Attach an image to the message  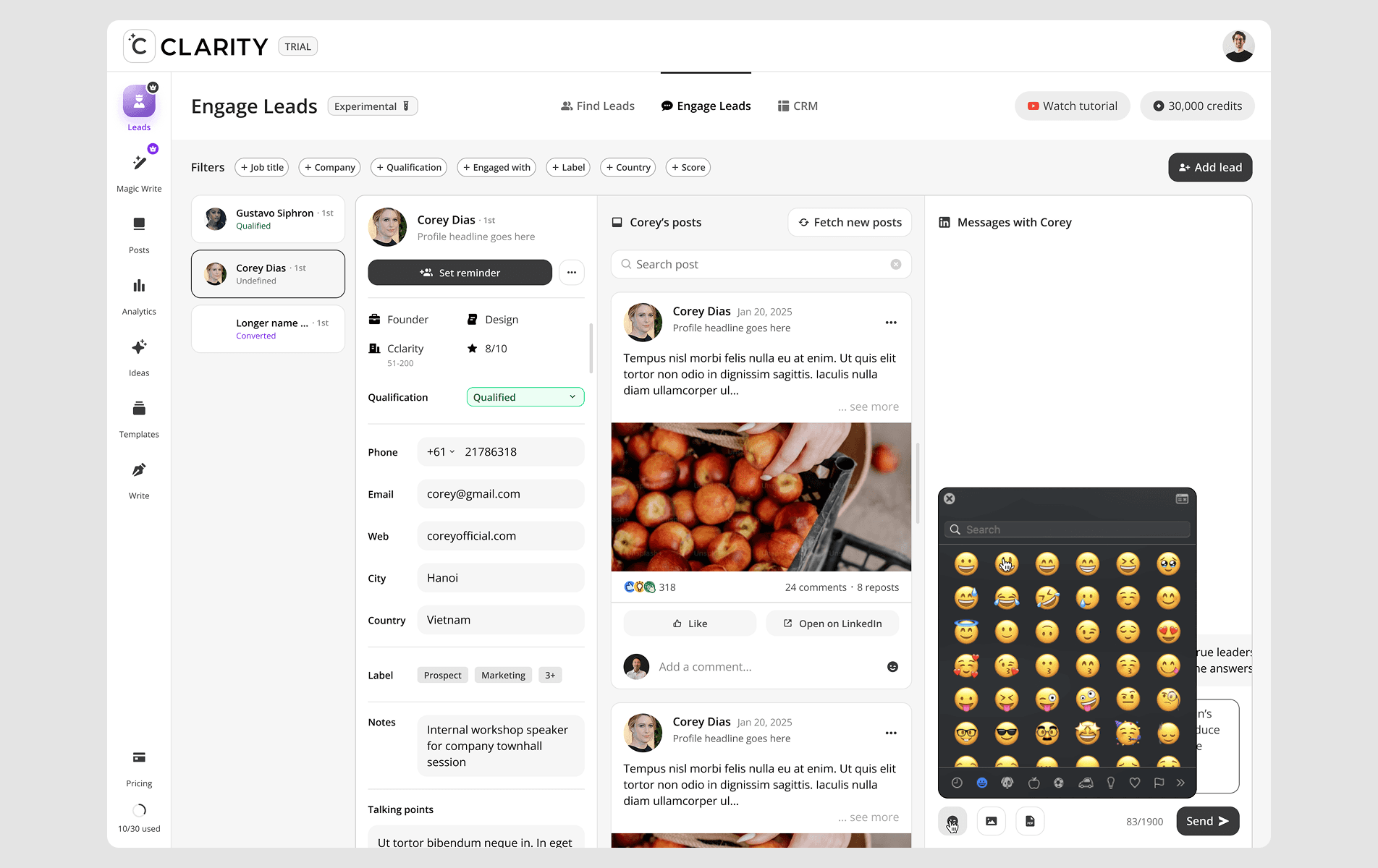pyautogui.click(x=992, y=821)
